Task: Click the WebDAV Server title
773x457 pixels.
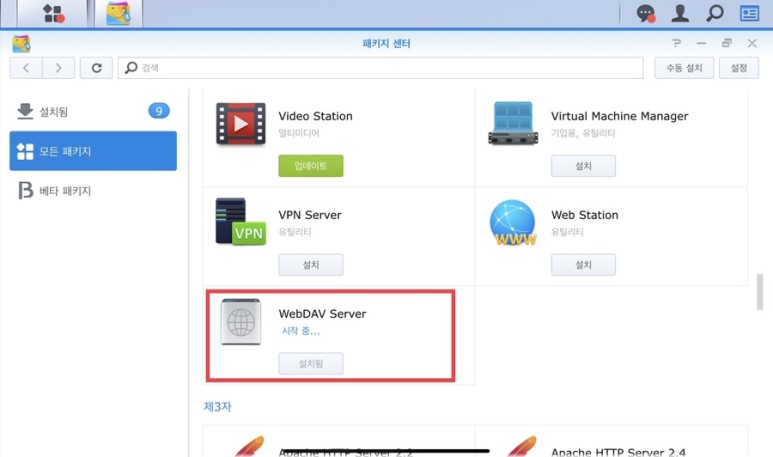Action: coord(322,314)
